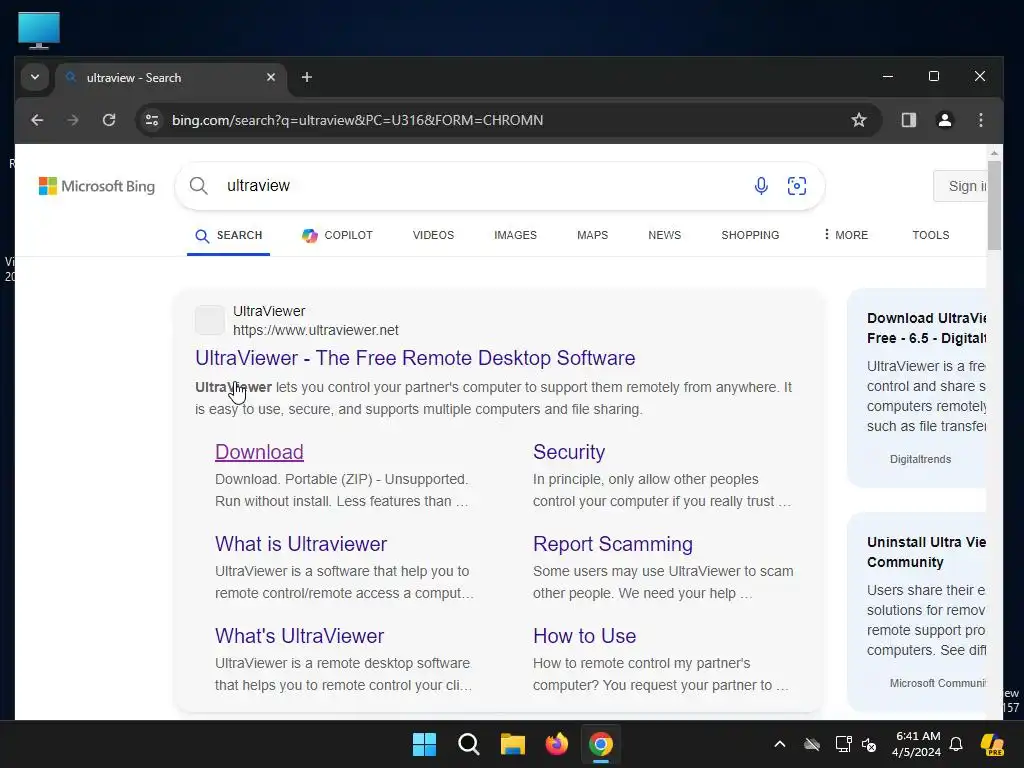Image resolution: width=1024 pixels, height=768 pixels.
Task: Open UltraViewer Free Remote Desktop Software result
Action: click(x=415, y=358)
